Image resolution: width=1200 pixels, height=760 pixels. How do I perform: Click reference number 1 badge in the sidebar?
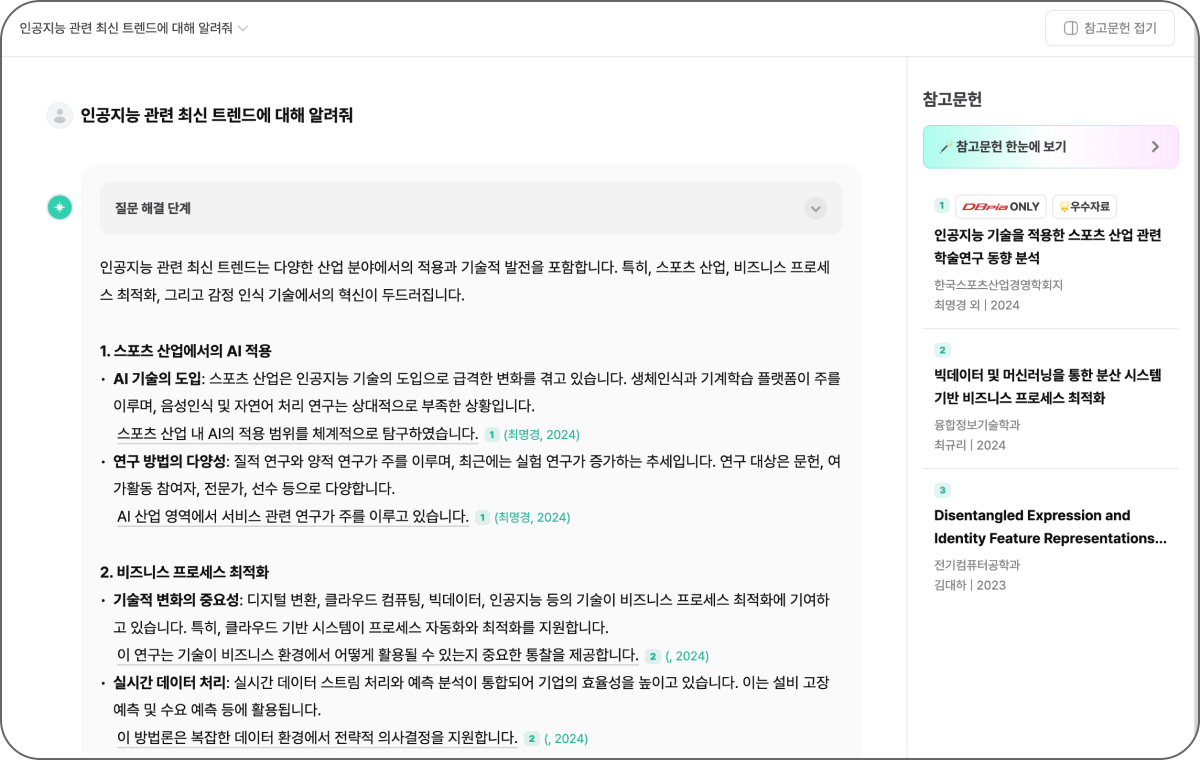coord(941,206)
